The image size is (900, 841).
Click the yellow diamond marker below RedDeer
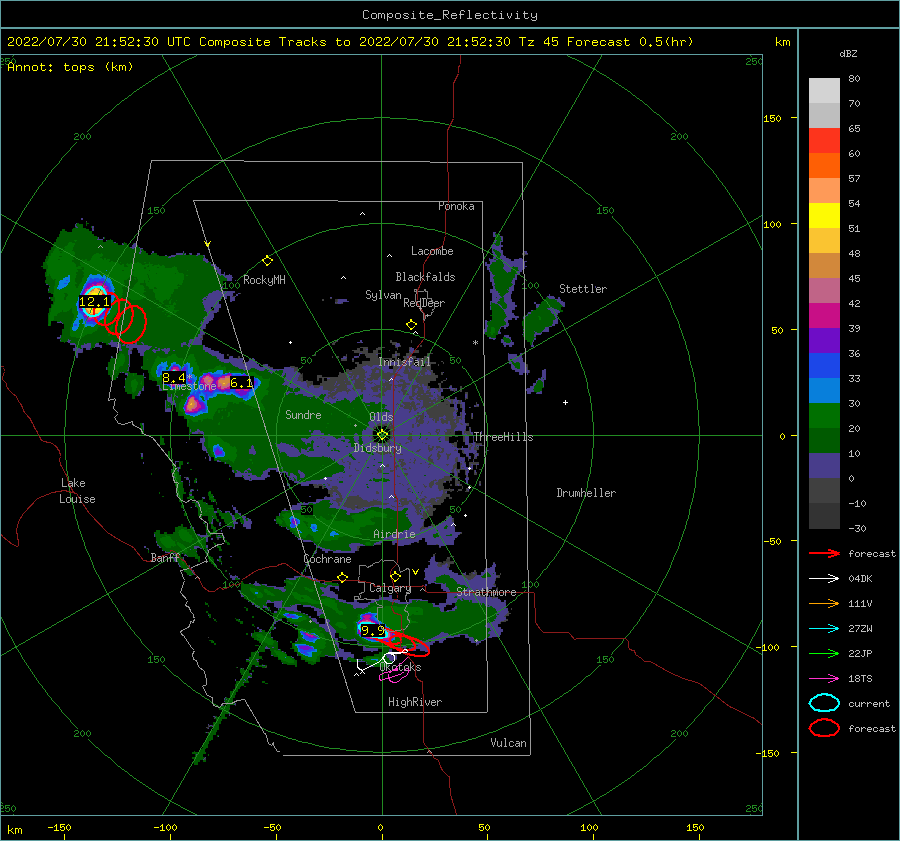coord(412,325)
